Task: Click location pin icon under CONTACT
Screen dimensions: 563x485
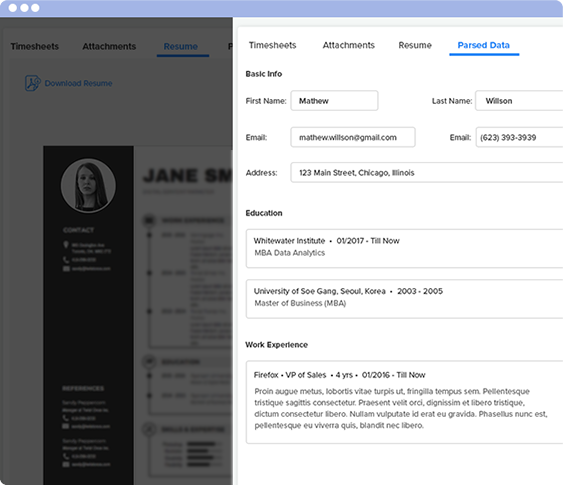Action: (x=66, y=245)
